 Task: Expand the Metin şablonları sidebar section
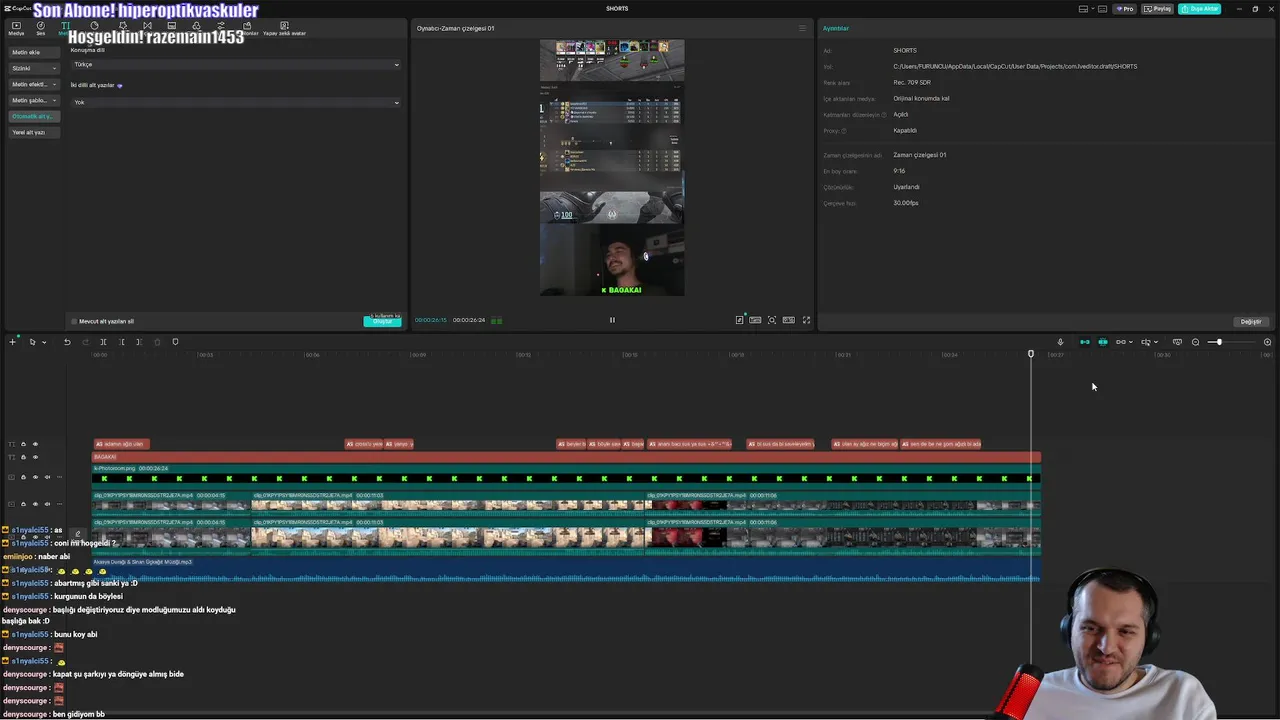pyautogui.click(x=34, y=100)
